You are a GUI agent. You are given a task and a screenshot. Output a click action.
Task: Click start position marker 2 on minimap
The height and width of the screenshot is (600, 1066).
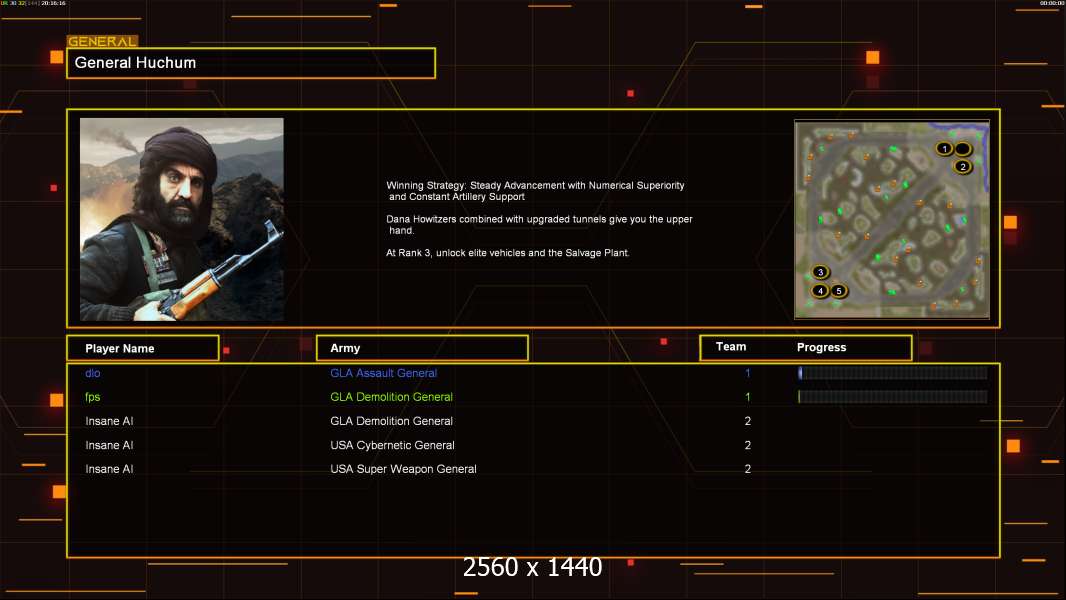[x=963, y=166]
